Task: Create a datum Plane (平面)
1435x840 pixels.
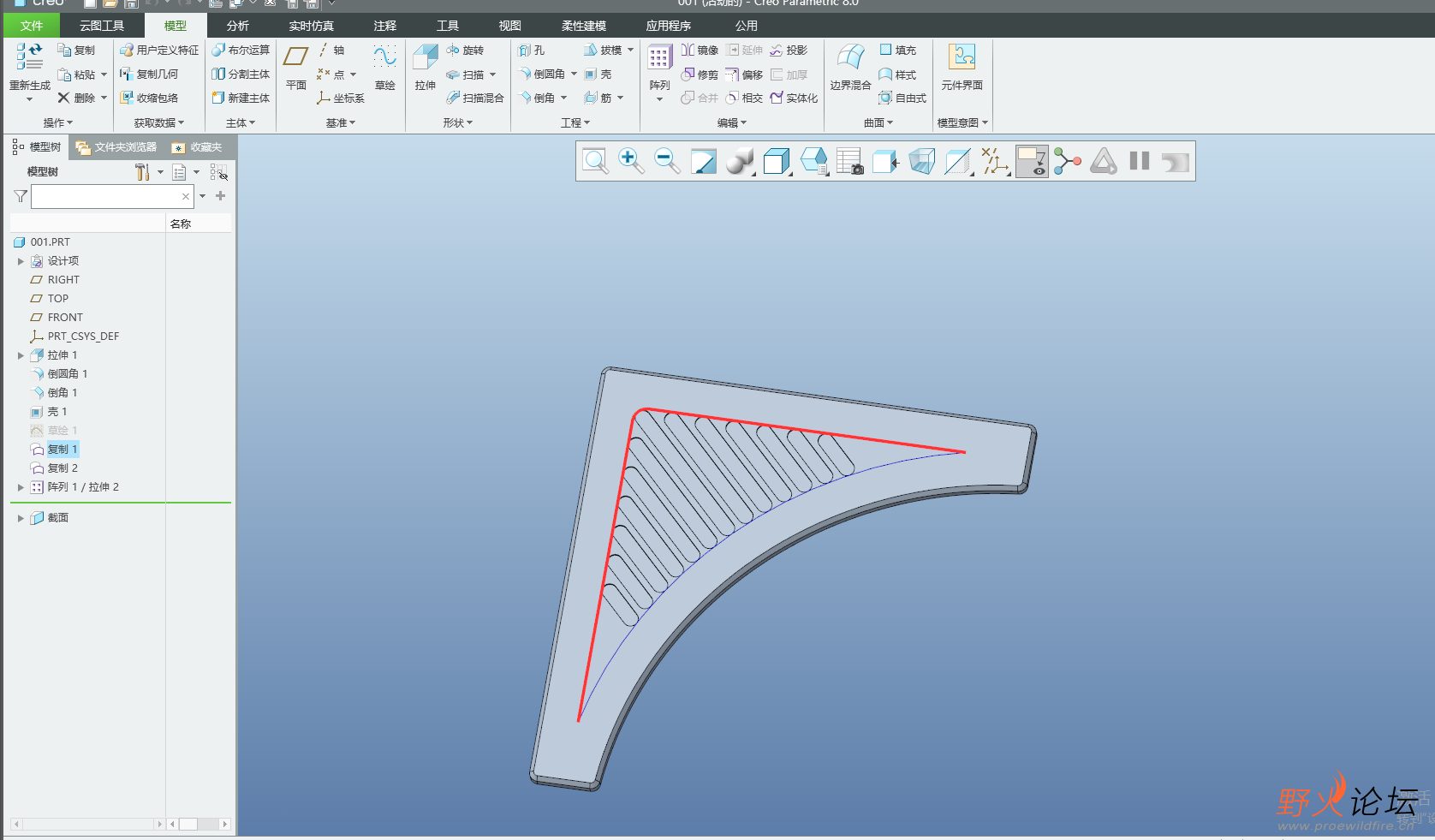Action: coord(296,67)
